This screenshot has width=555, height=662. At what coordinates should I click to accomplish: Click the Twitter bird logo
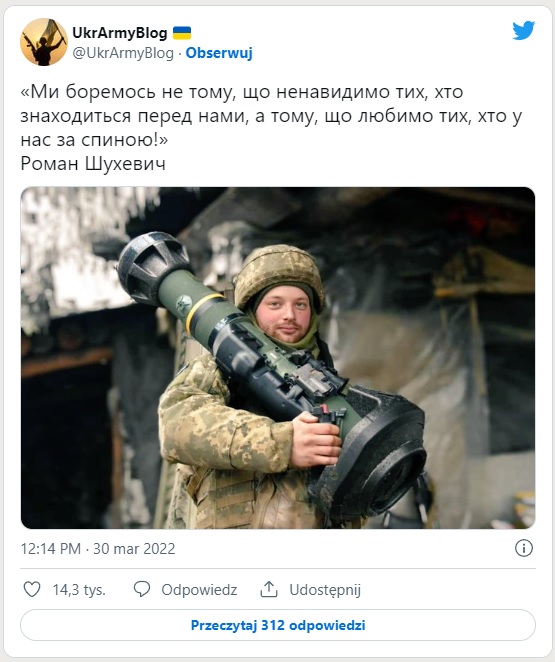(523, 30)
